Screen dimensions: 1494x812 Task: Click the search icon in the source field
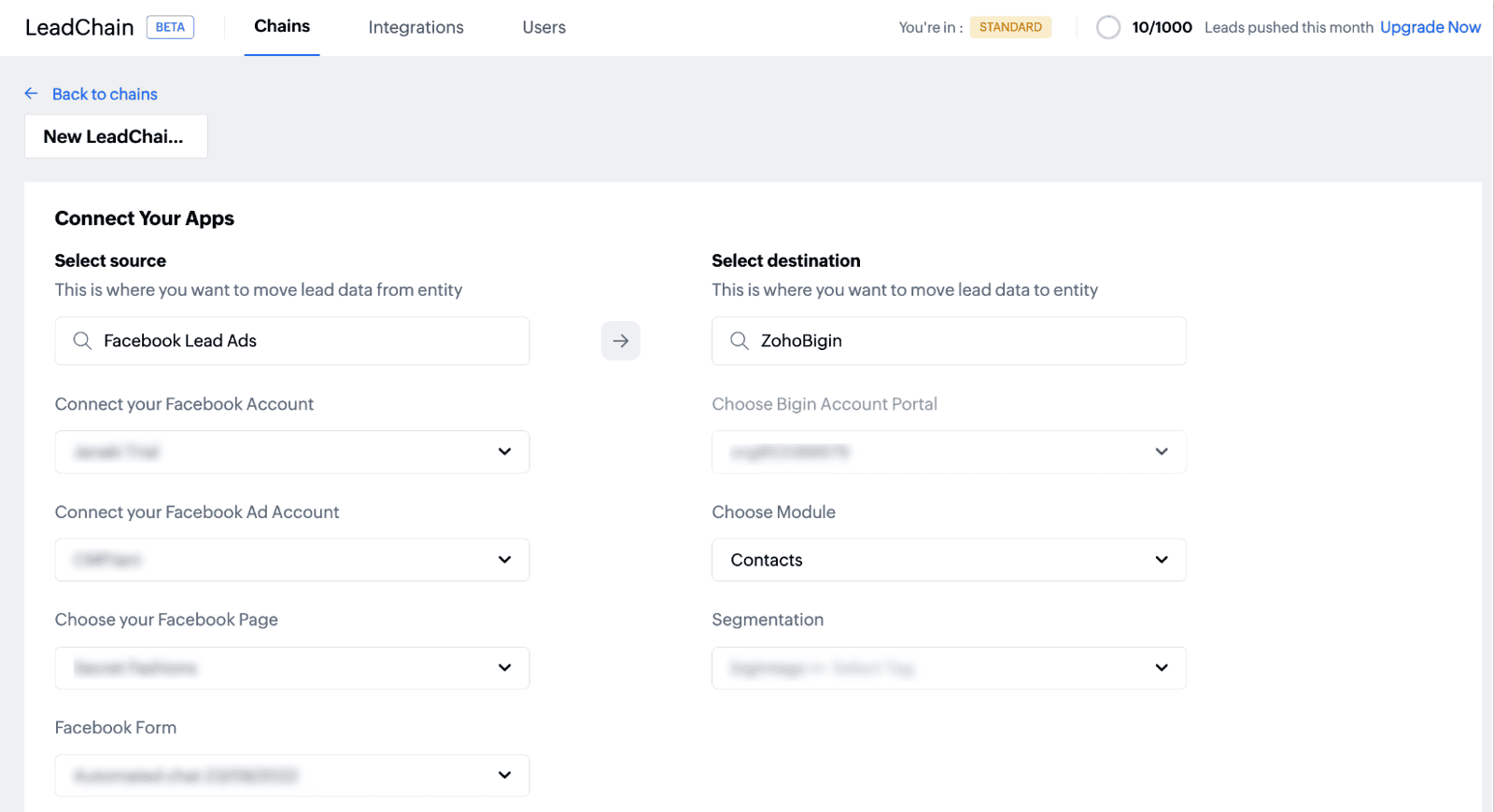pos(82,341)
